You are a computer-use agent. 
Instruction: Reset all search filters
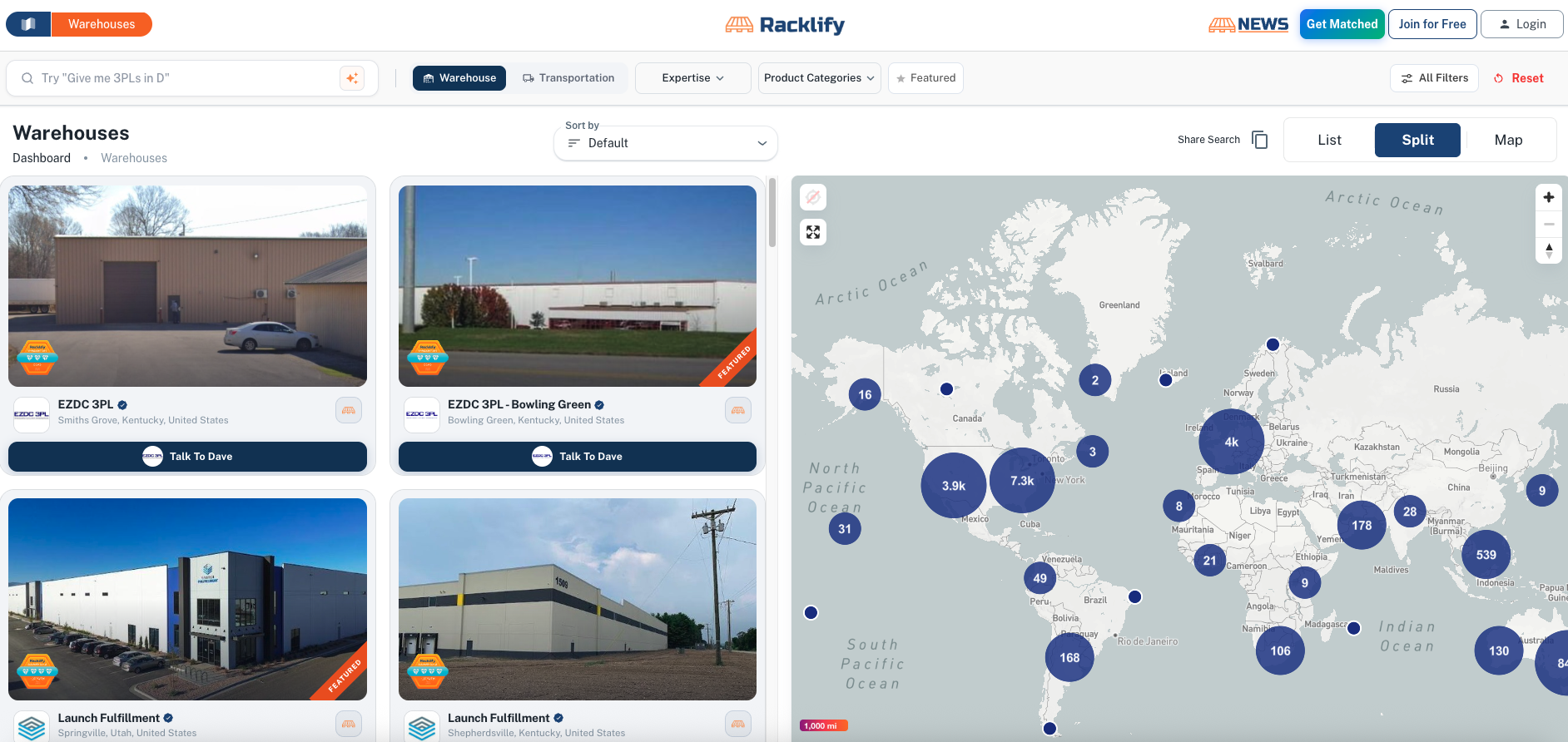pos(1519,78)
